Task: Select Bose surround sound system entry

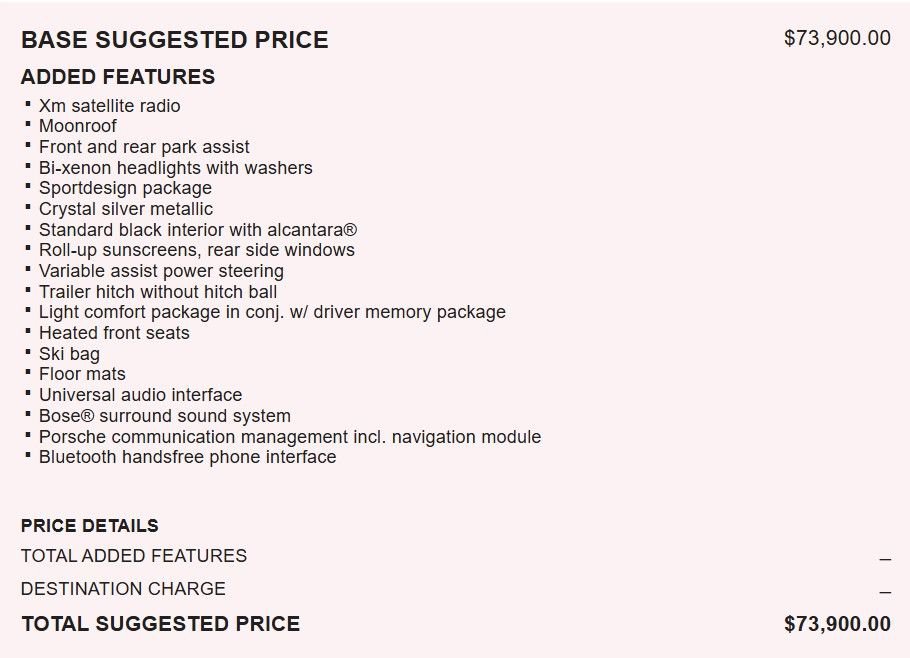Action: [165, 416]
